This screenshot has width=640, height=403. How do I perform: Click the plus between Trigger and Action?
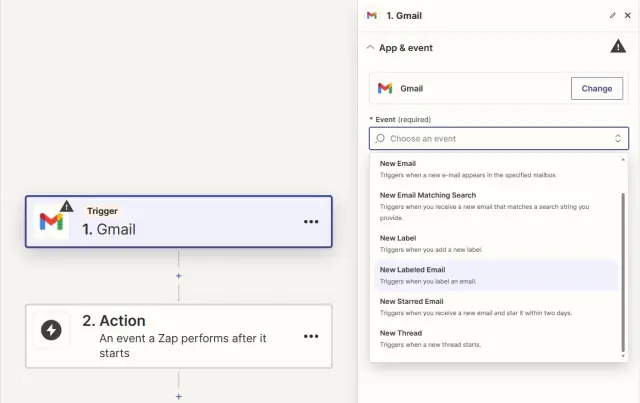click(179, 275)
